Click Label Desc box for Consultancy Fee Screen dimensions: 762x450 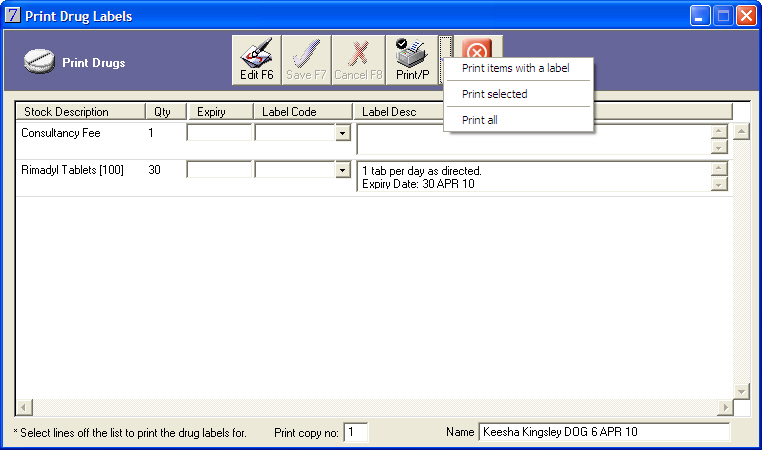534,139
